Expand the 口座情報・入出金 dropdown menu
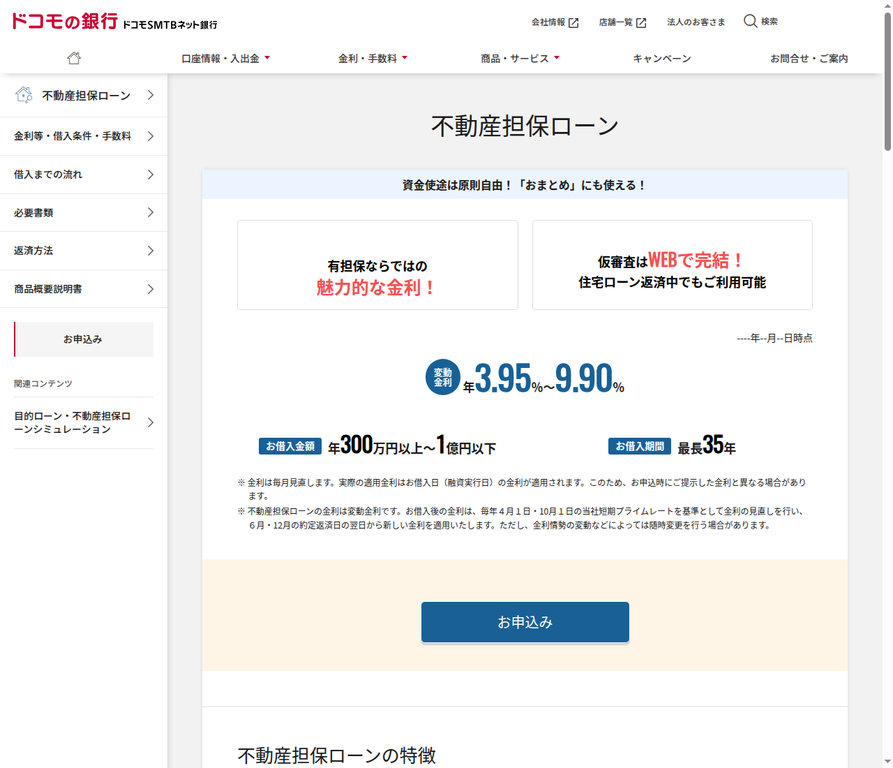This screenshot has width=893, height=768. (x=226, y=58)
